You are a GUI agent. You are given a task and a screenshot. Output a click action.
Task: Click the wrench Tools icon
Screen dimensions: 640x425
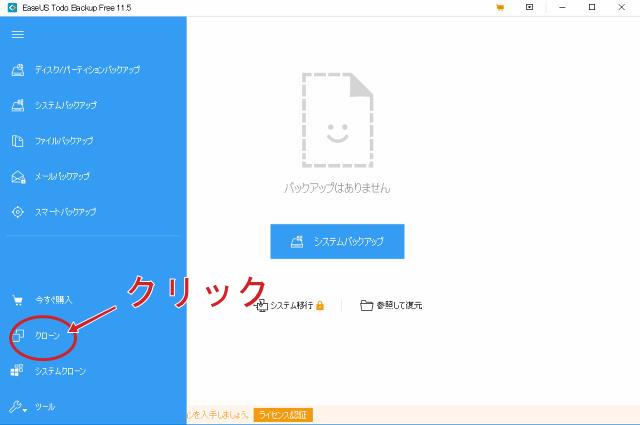point(16,407)
